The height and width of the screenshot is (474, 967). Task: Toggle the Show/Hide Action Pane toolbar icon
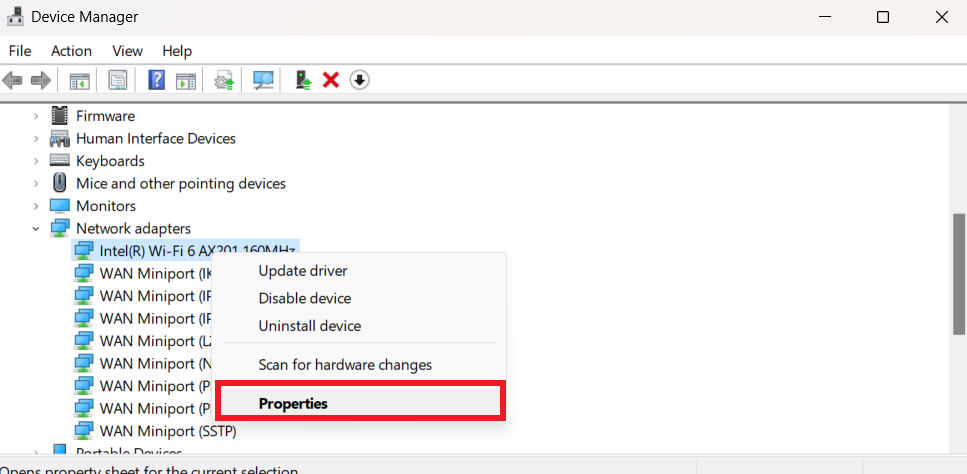click(186, 80)
